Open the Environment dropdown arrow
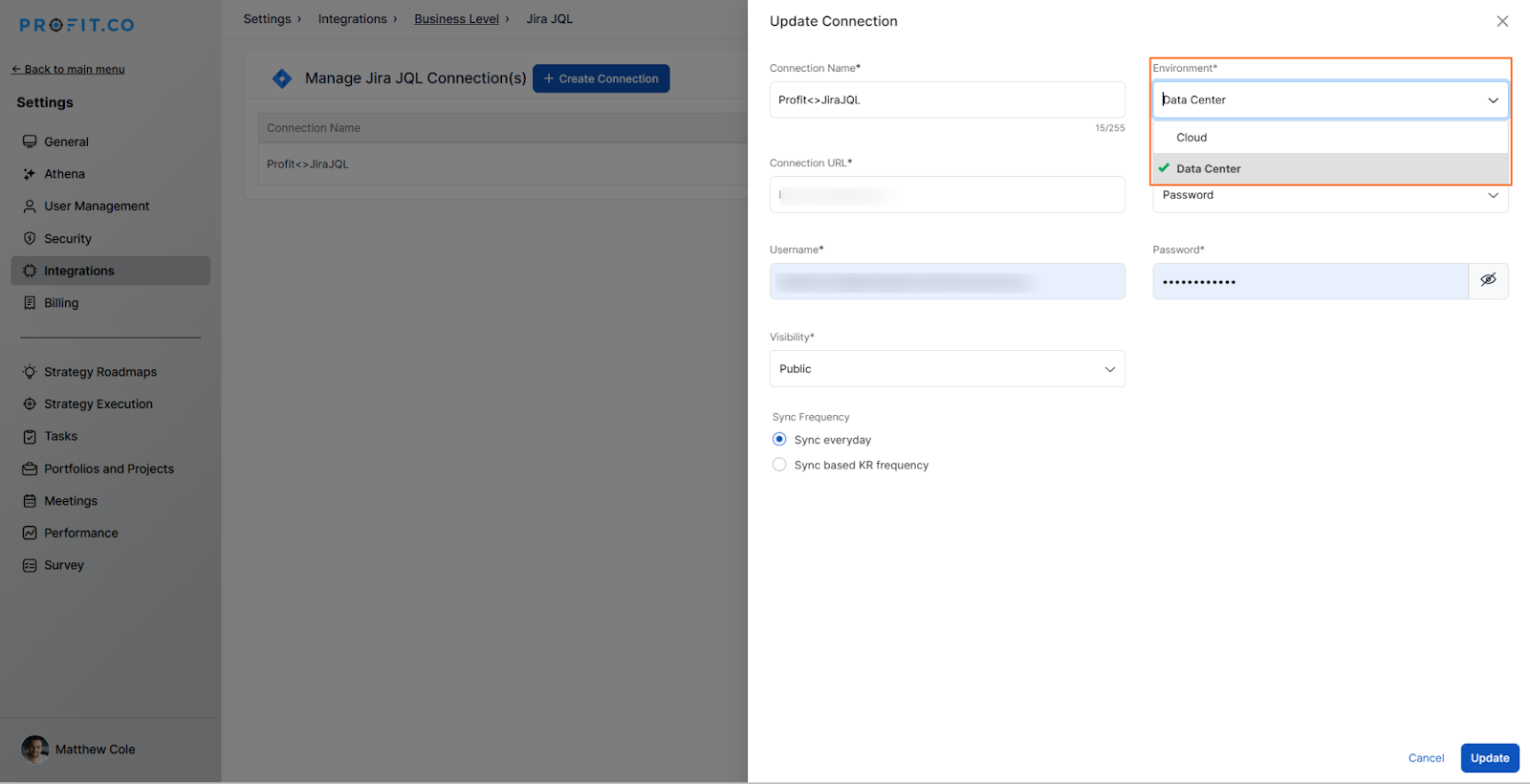Screen dimensions: 1530x784 pyautogui.click(x=1493, y=100)
